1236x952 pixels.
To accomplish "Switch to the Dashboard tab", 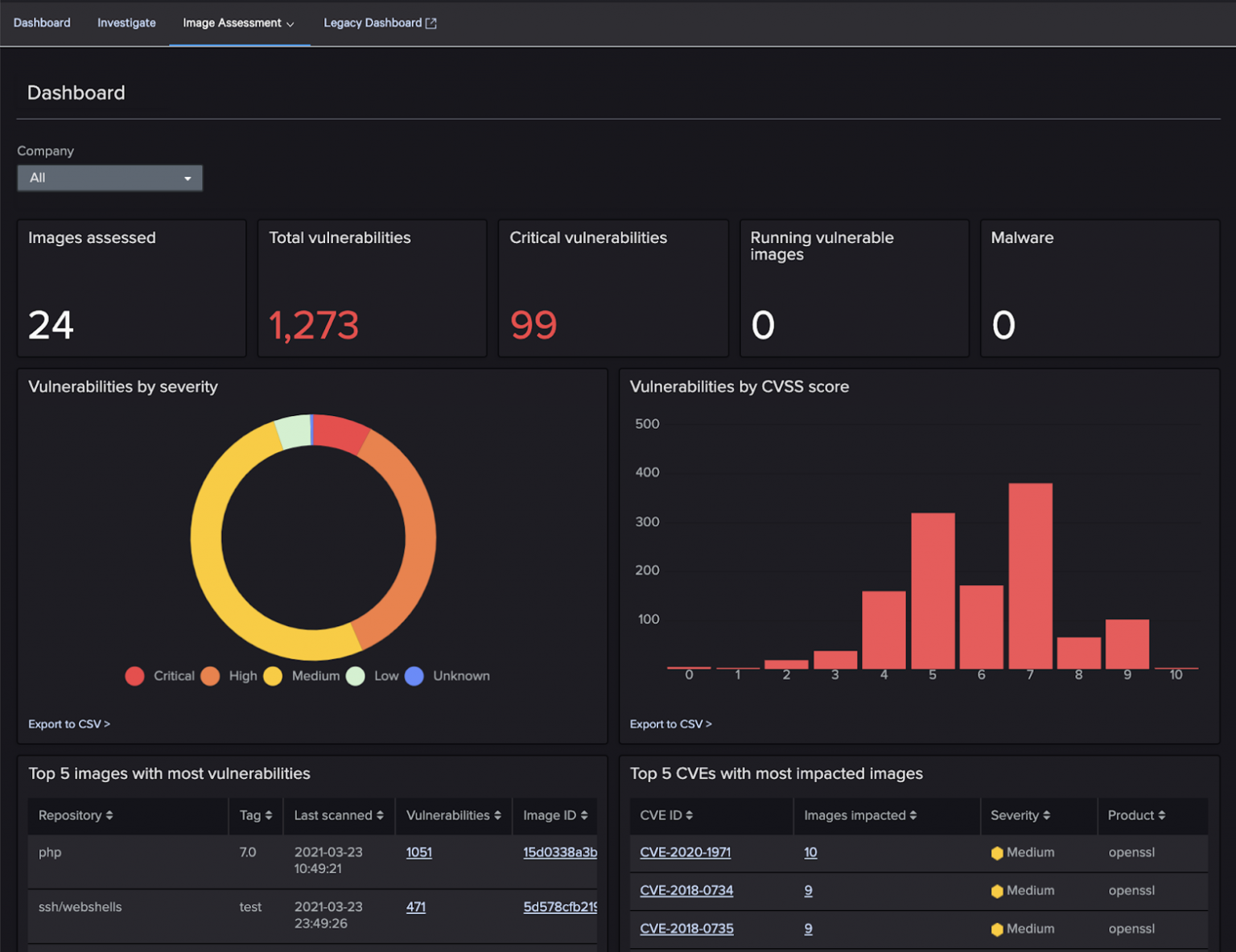I will point(42,23).
